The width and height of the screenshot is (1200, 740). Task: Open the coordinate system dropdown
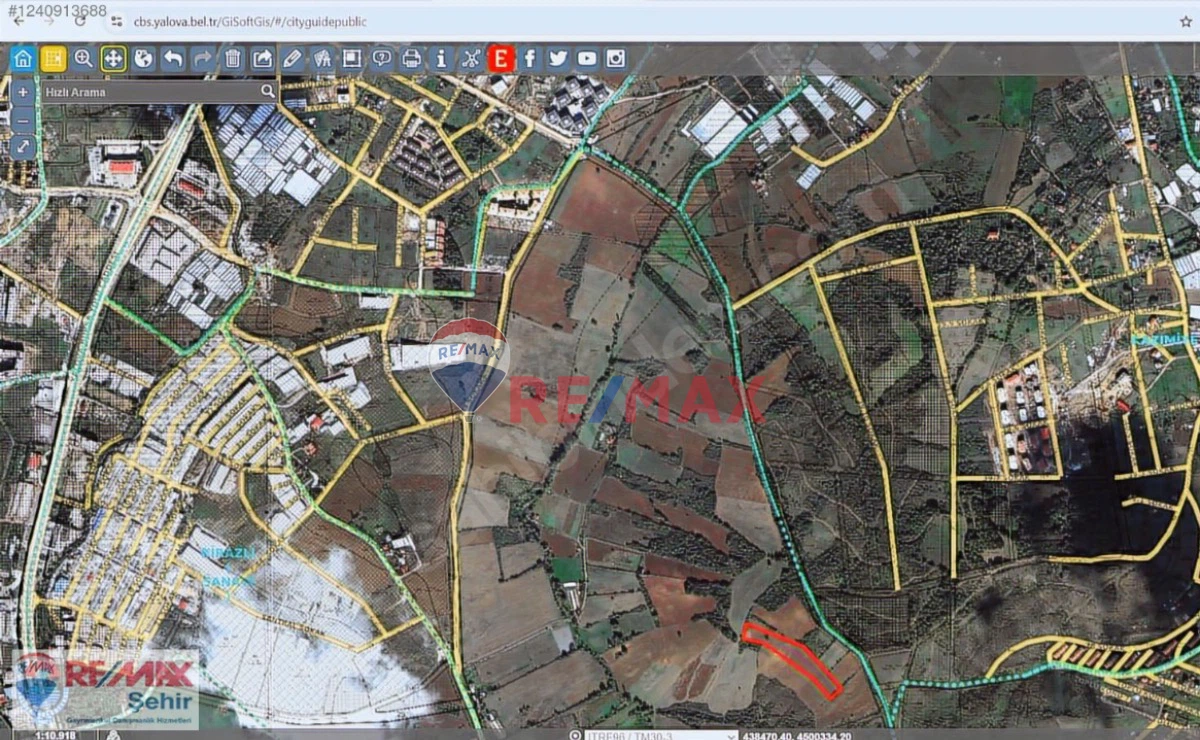click(660, 735)
